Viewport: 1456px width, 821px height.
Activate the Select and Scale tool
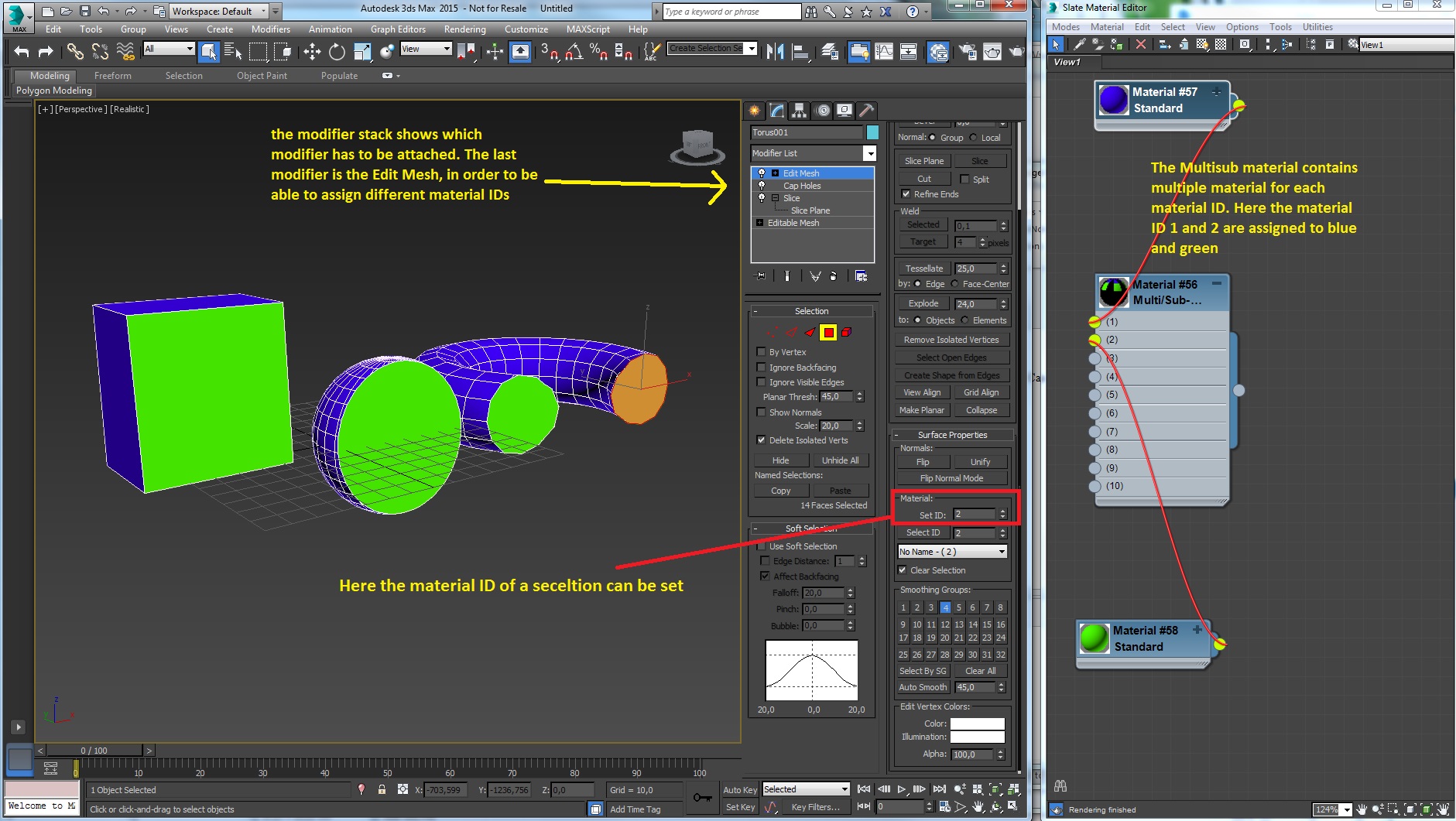click(362, 52)
